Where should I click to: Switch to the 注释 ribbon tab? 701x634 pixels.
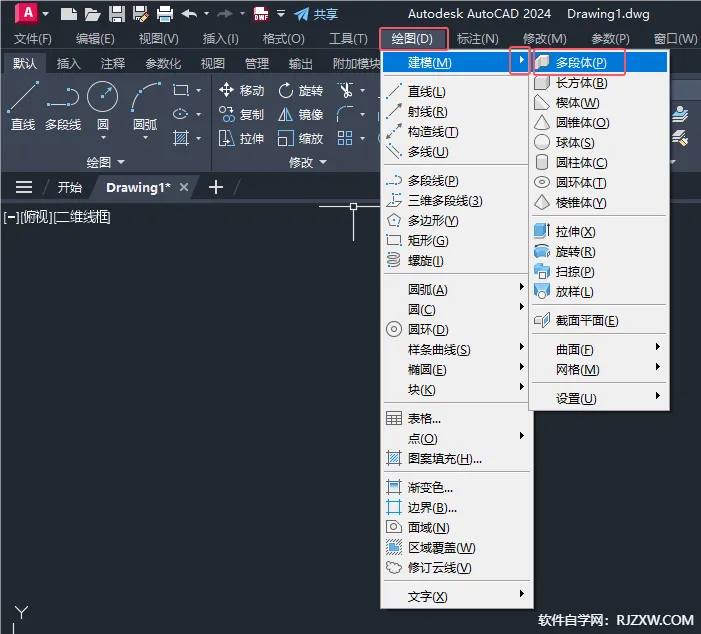[113, 64]
